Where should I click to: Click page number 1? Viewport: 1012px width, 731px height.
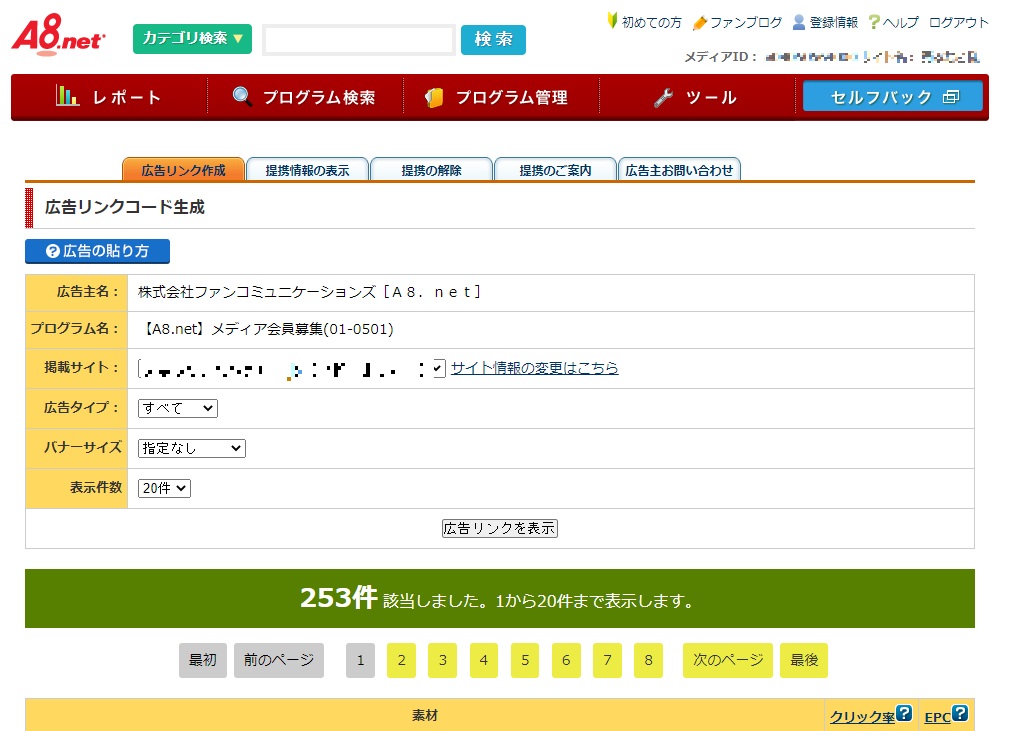[360, 660]
